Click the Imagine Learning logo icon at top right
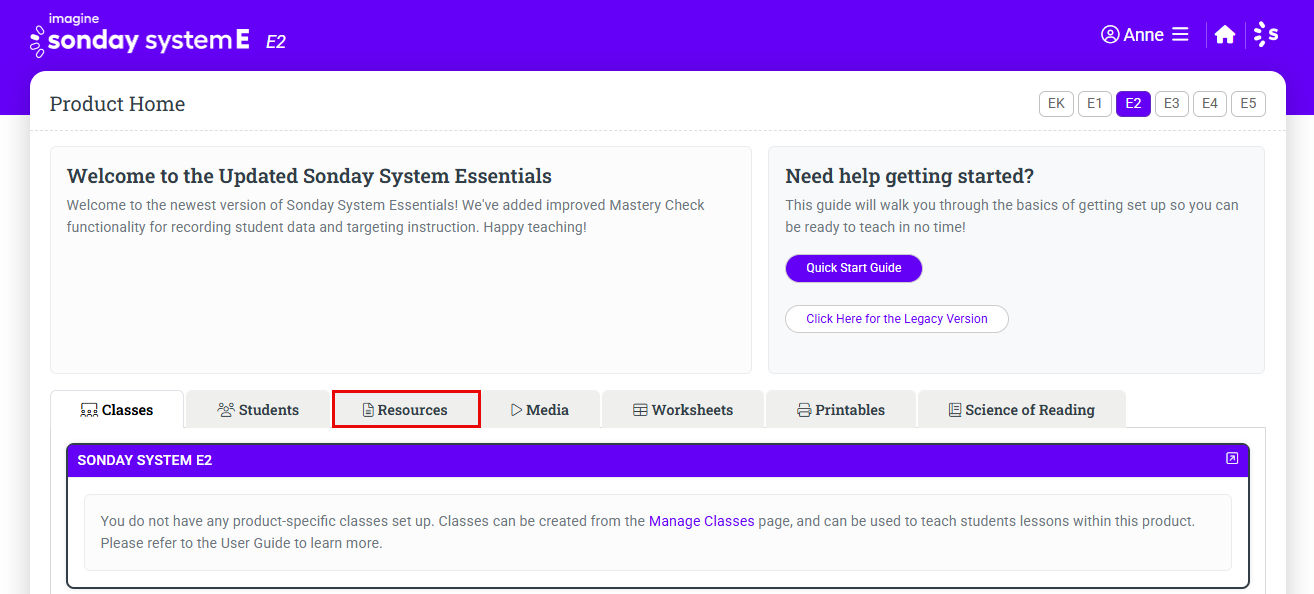 (x=1266, y=34)
